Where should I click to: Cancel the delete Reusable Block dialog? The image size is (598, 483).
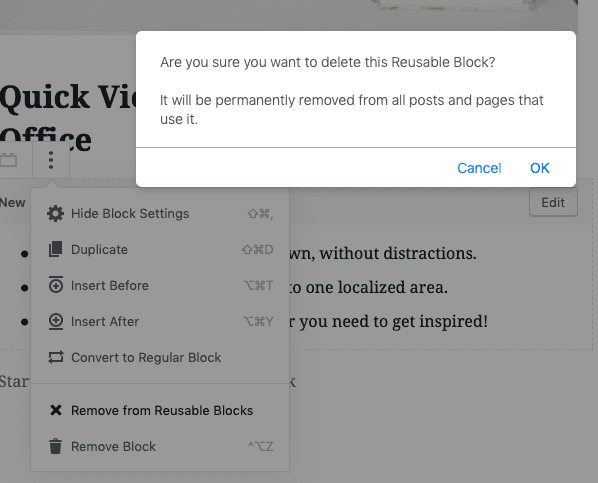(x=479, y=168)
